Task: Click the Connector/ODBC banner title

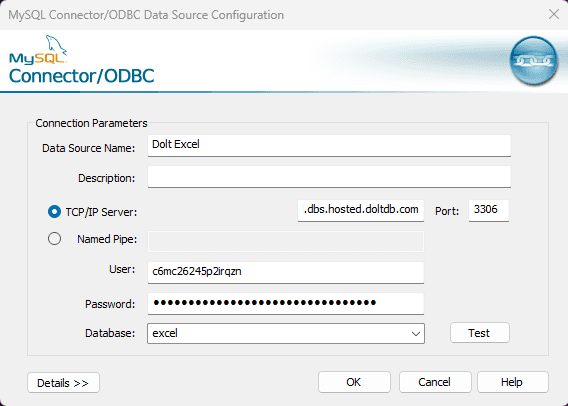Action: [x=82, y=76]
